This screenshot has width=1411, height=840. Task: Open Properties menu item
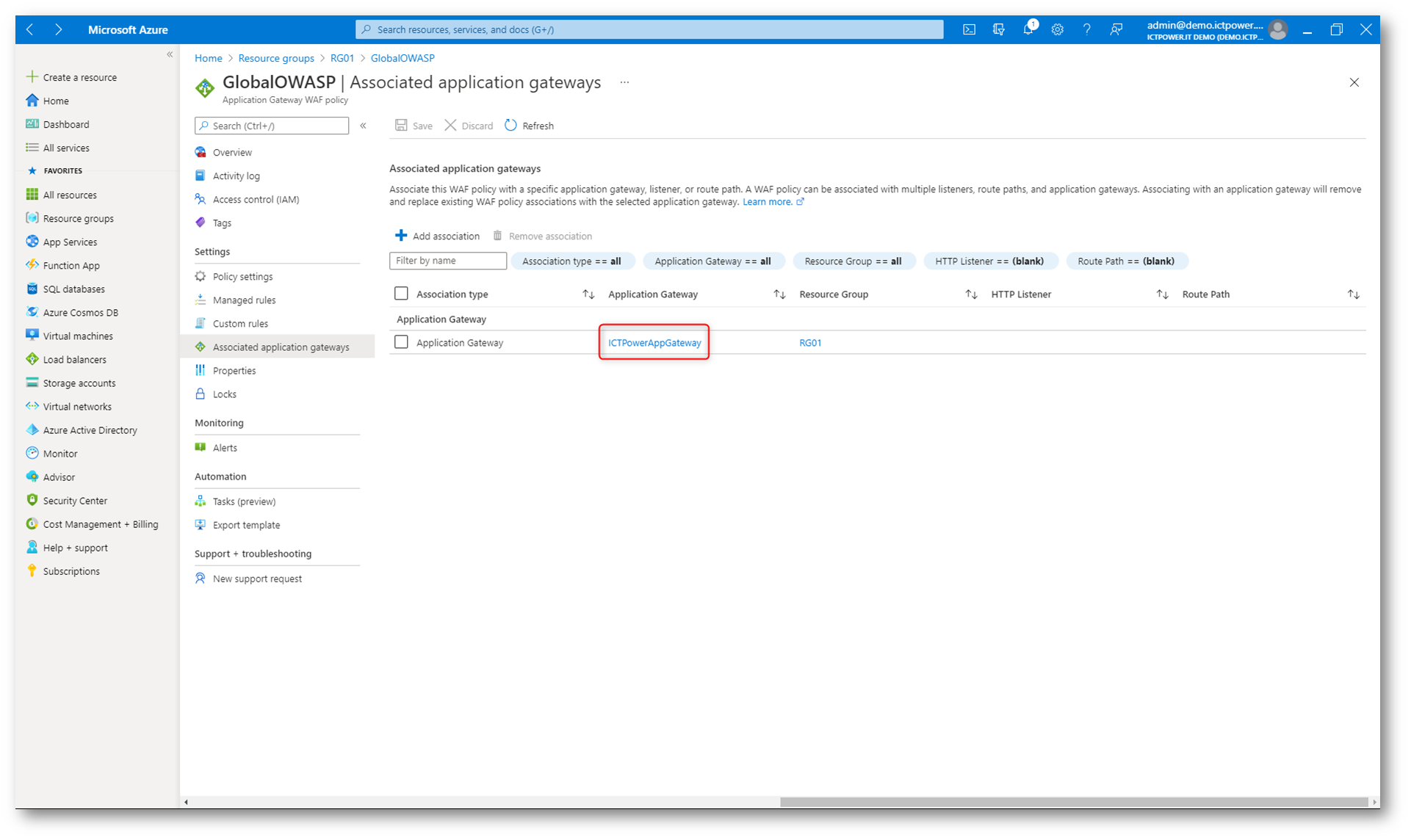234,370
